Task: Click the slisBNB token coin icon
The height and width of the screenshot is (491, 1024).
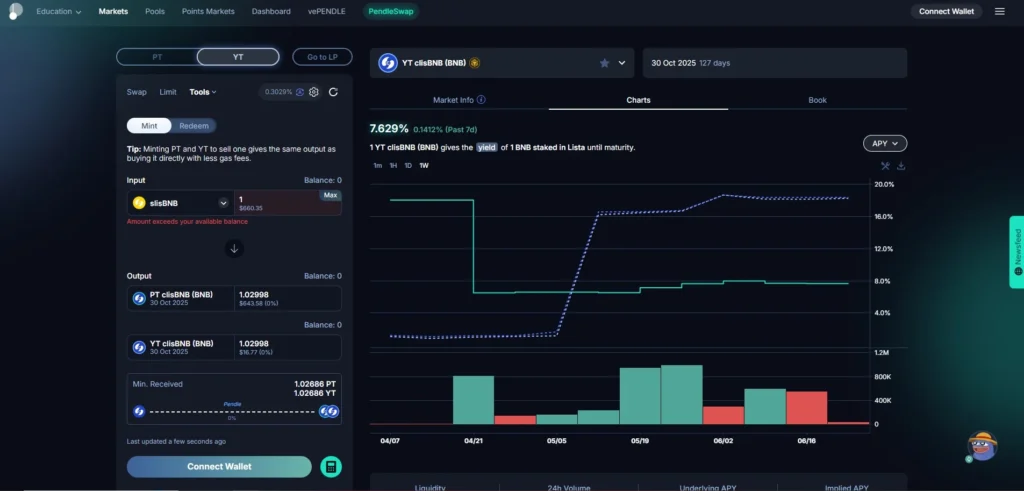Action: [x=138, y=203]
